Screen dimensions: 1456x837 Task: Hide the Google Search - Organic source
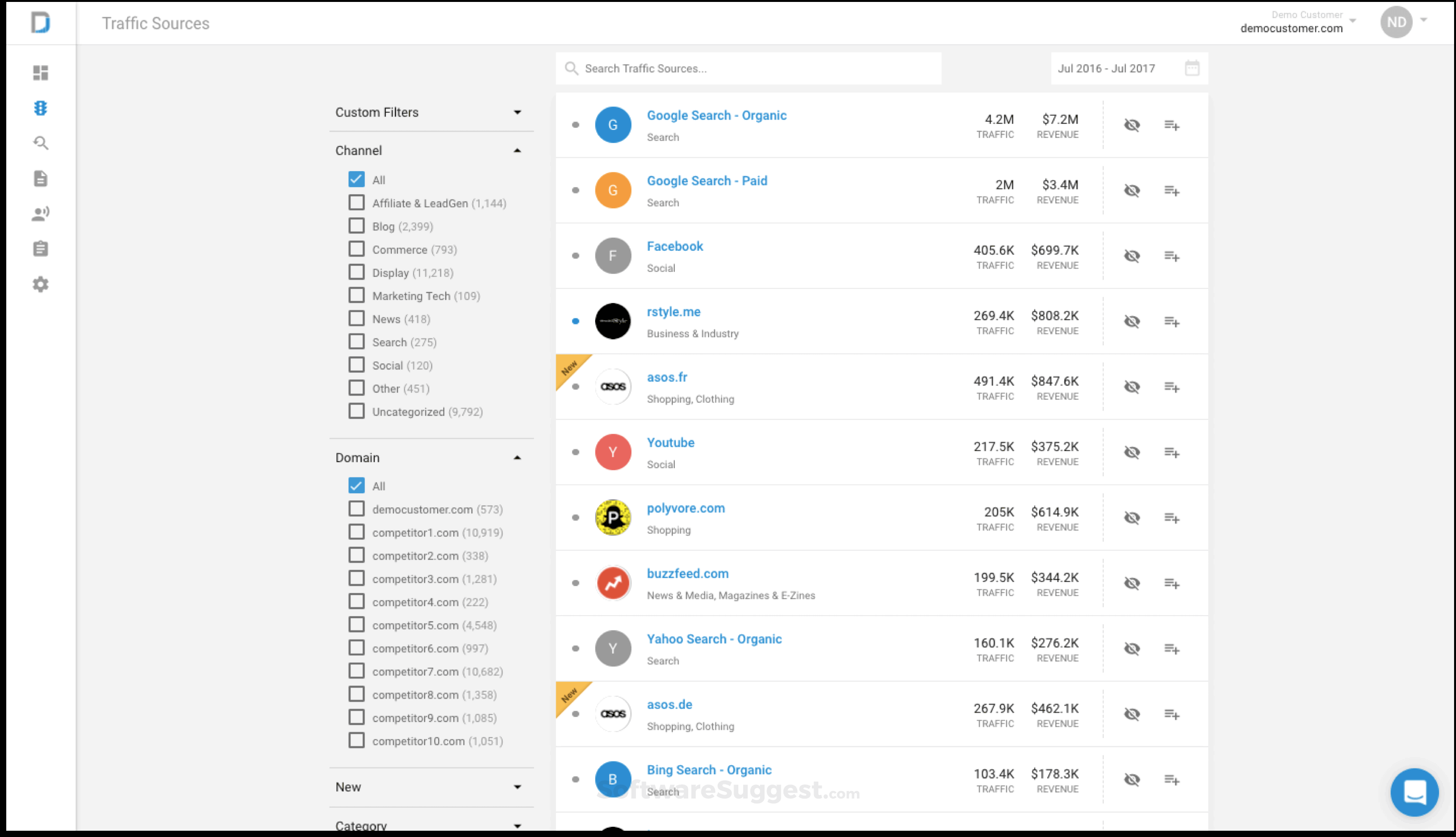(x=1132, y=125)
